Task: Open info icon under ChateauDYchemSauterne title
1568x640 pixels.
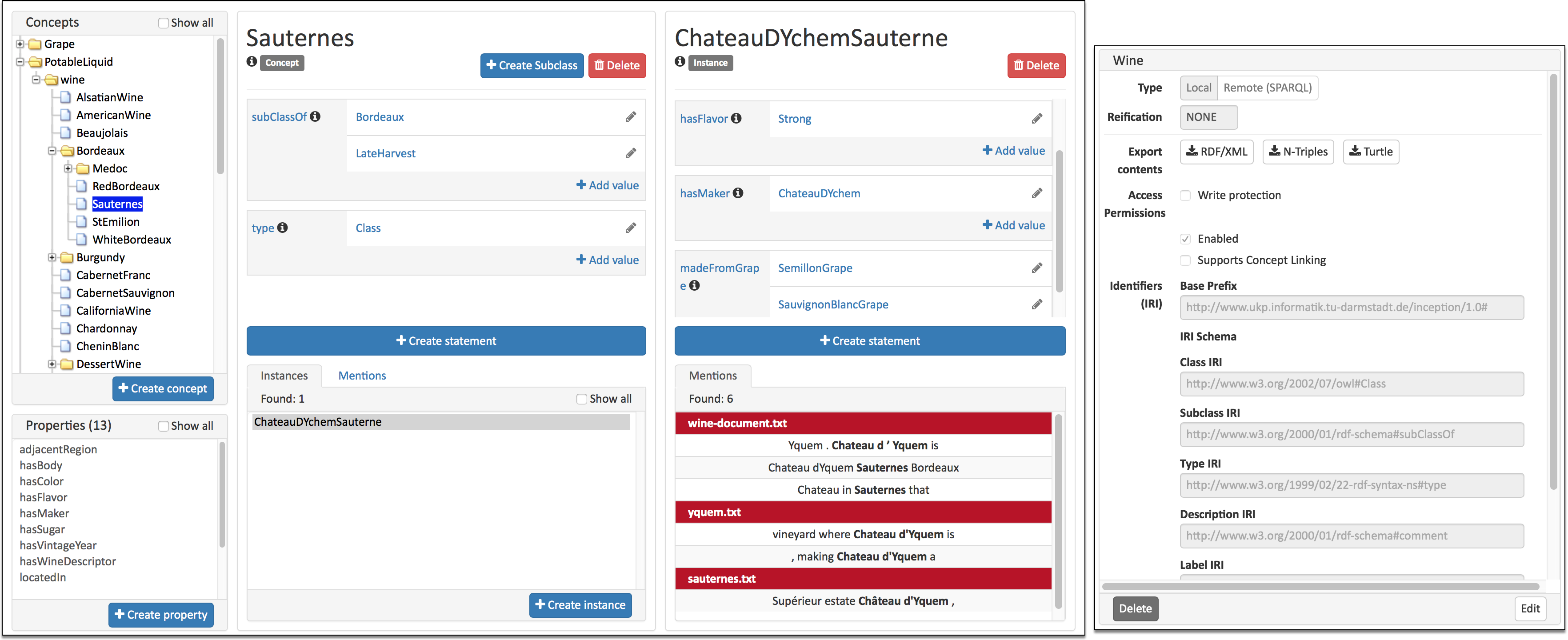Action: click(680, 61)
